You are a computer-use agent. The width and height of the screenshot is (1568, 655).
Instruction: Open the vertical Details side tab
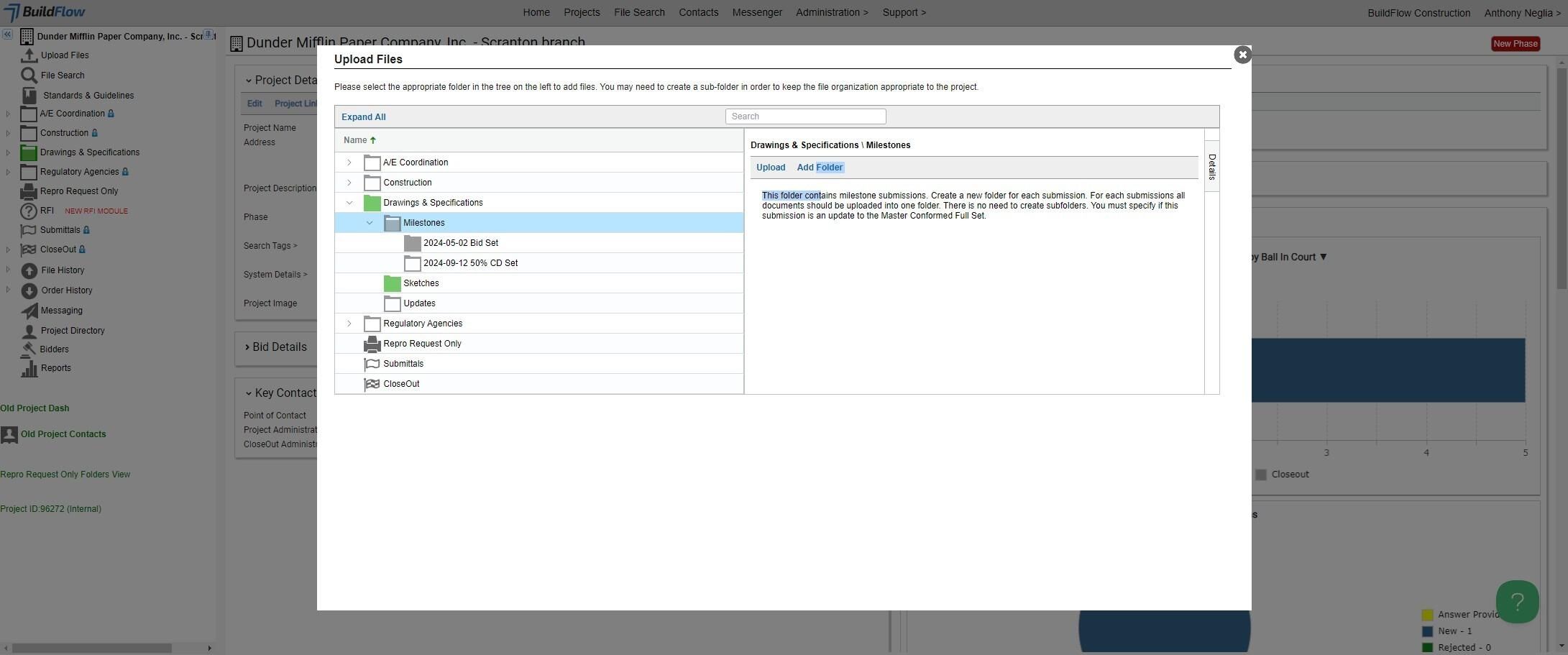click(1212, 167)
